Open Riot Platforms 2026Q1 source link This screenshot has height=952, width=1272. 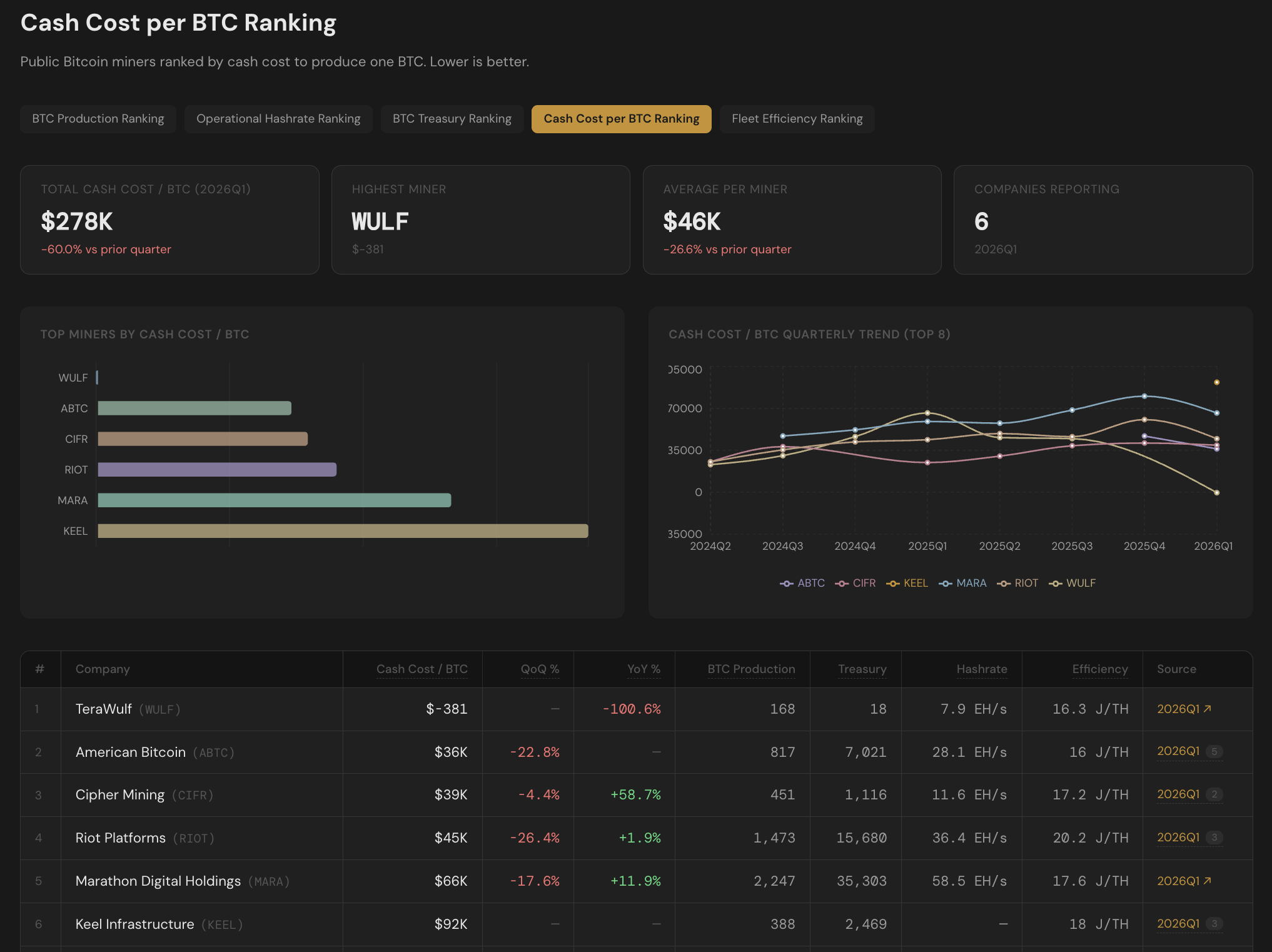coord(1178,838)
